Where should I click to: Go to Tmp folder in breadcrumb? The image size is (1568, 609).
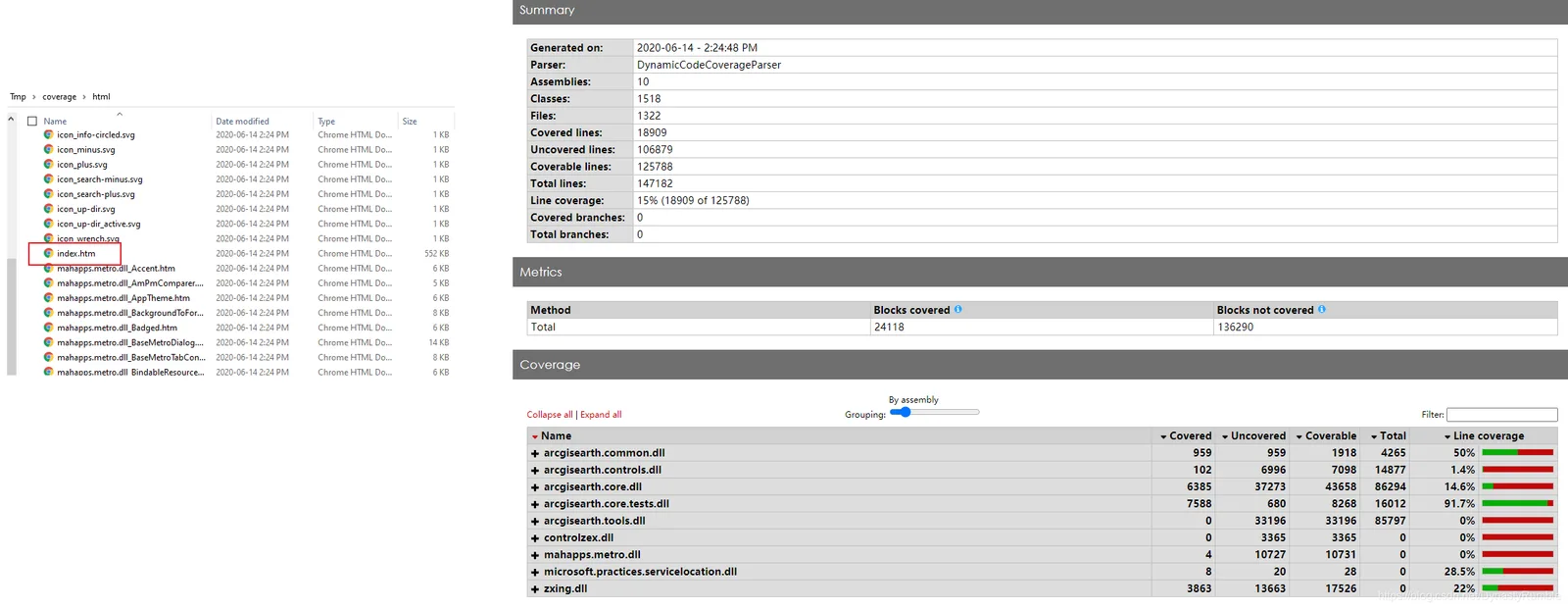18,97
